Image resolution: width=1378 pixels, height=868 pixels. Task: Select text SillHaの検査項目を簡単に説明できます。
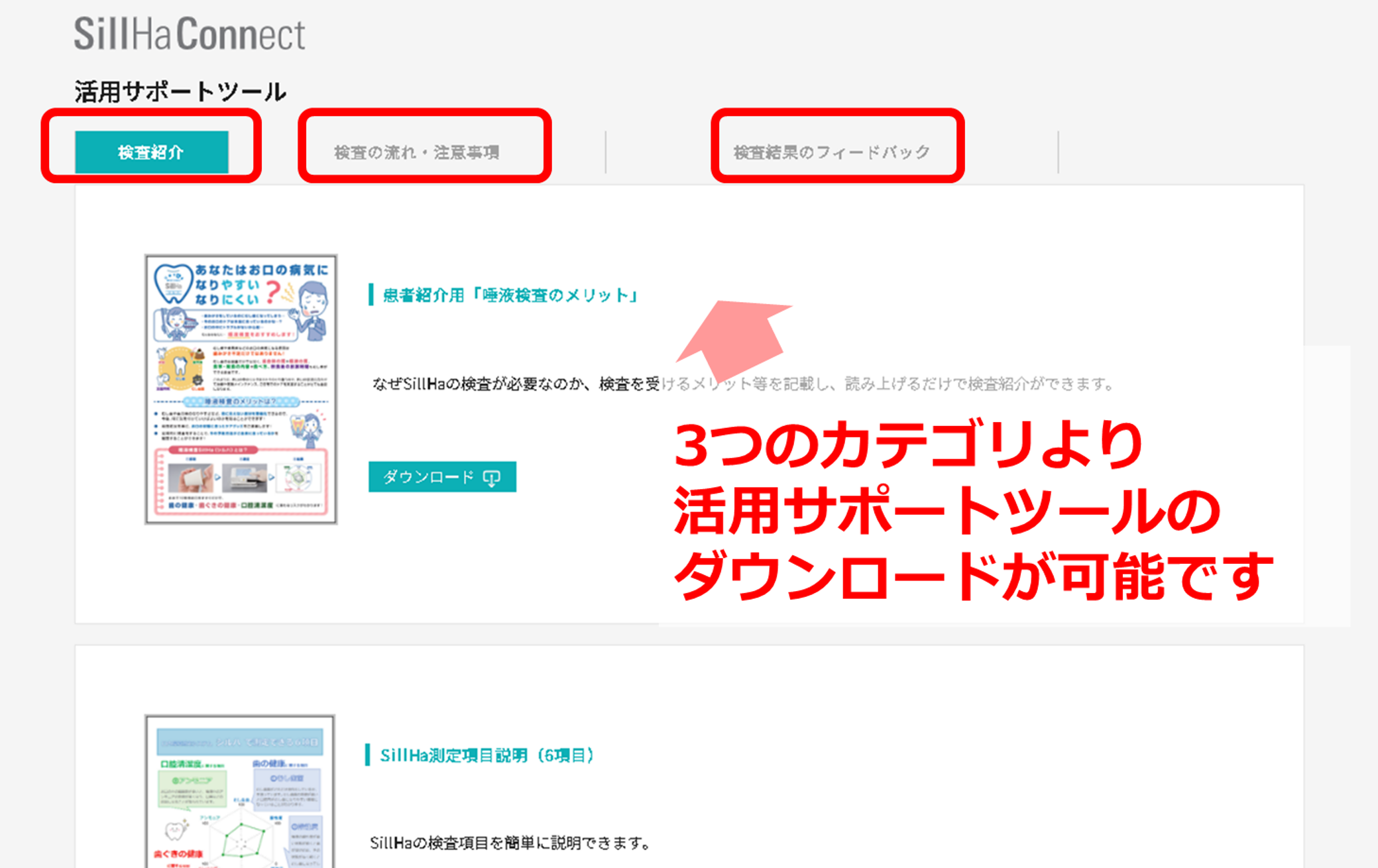tap(510, 843)
